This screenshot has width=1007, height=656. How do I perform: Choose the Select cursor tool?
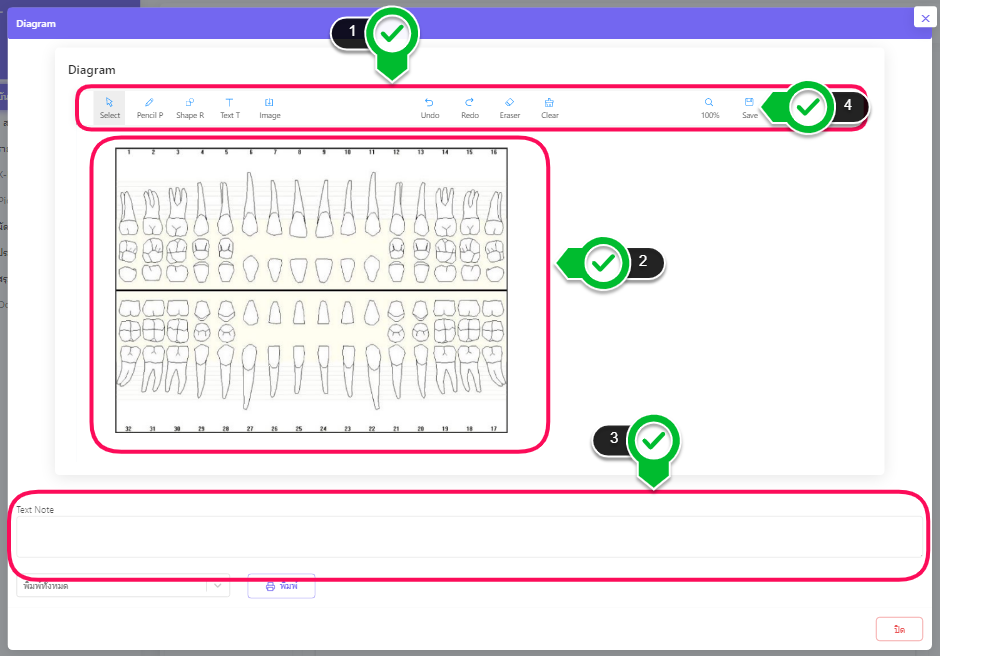click(110, 107)
